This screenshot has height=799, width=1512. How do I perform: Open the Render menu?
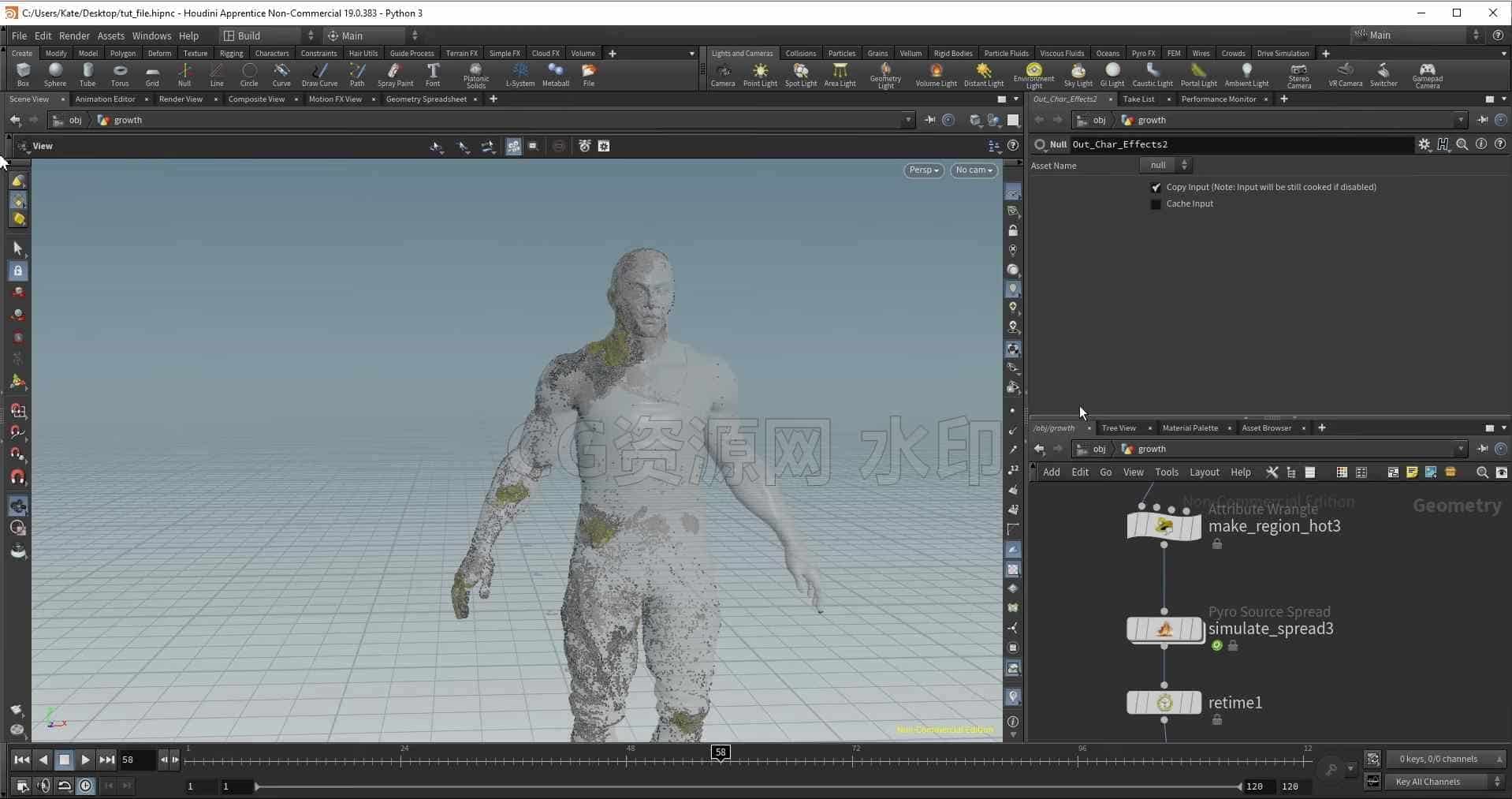(x=74, y=35)
